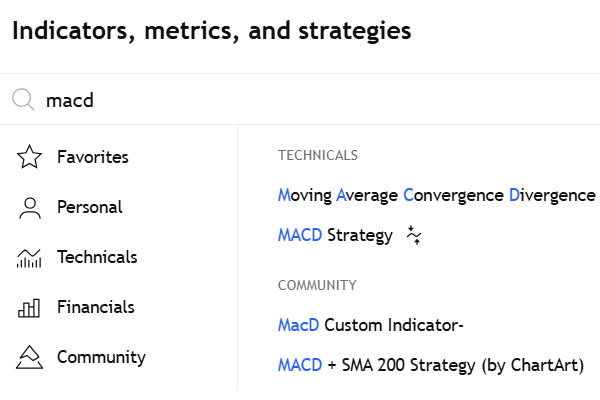The width and height of the screenshot is (600, 400).
Task: Switch to the Personal category
Action: tap(89, 207)
